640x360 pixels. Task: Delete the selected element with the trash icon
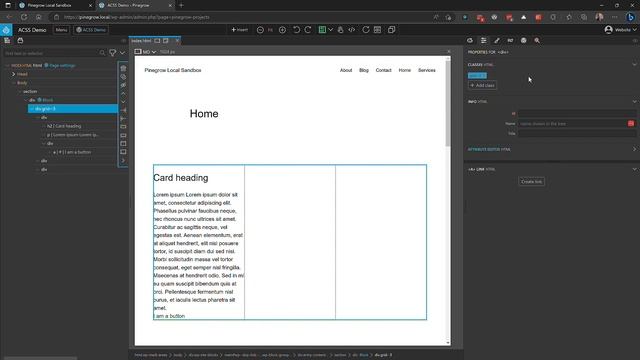tap(123, 68)
